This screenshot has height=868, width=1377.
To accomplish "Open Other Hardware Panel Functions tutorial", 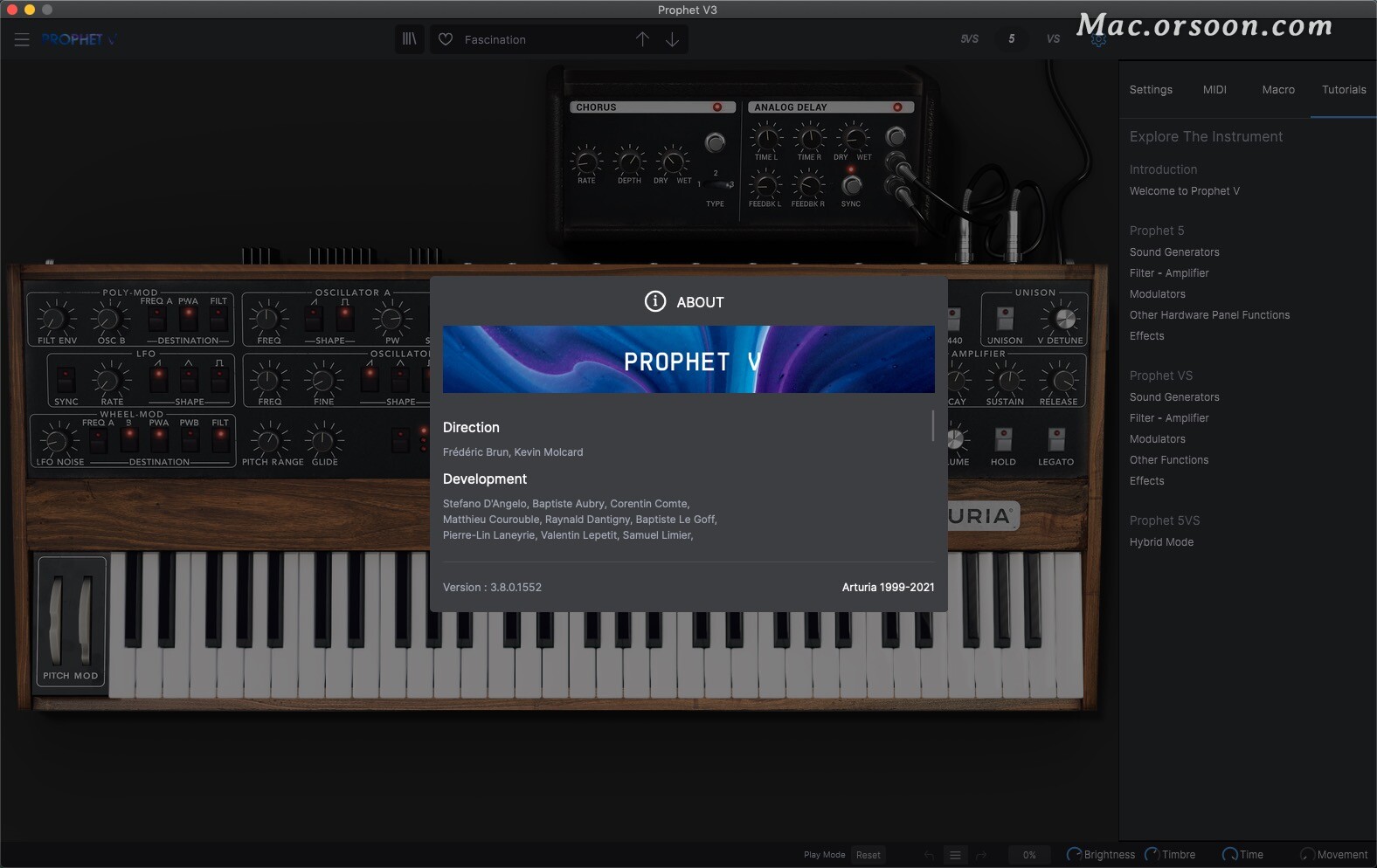I will (1209, 315).
